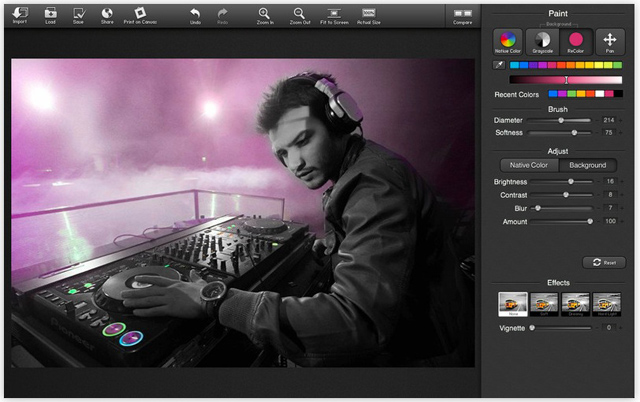Click the Softness value field 75

point(609,132)
